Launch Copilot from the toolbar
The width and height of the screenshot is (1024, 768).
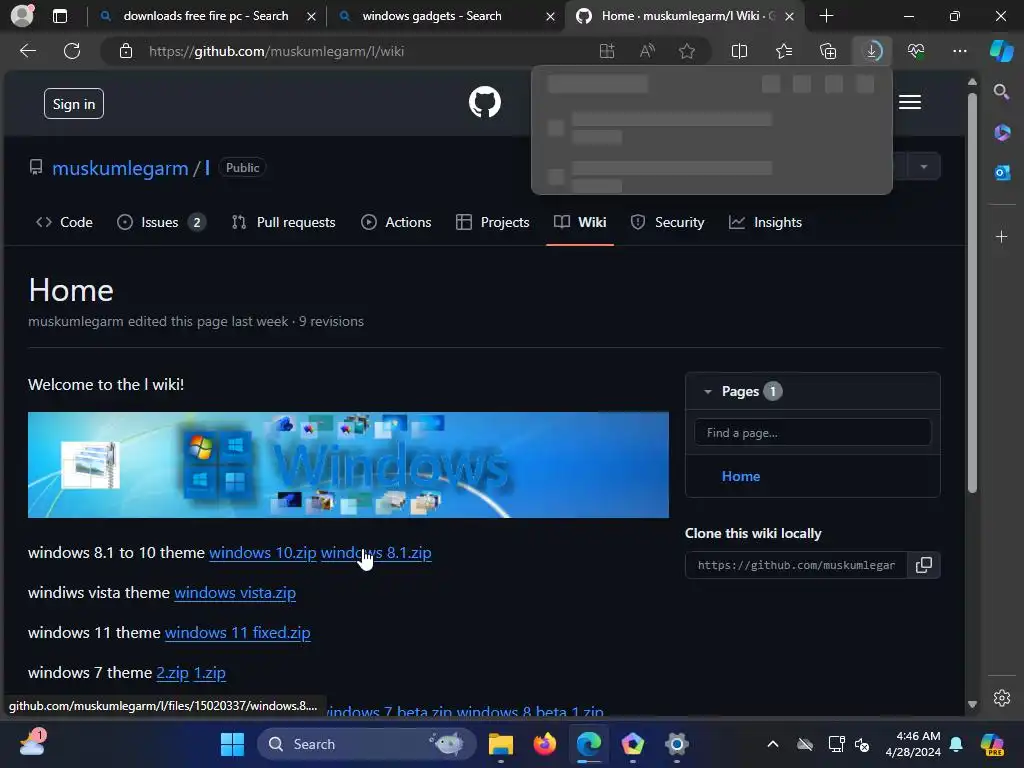point(1001,51)
